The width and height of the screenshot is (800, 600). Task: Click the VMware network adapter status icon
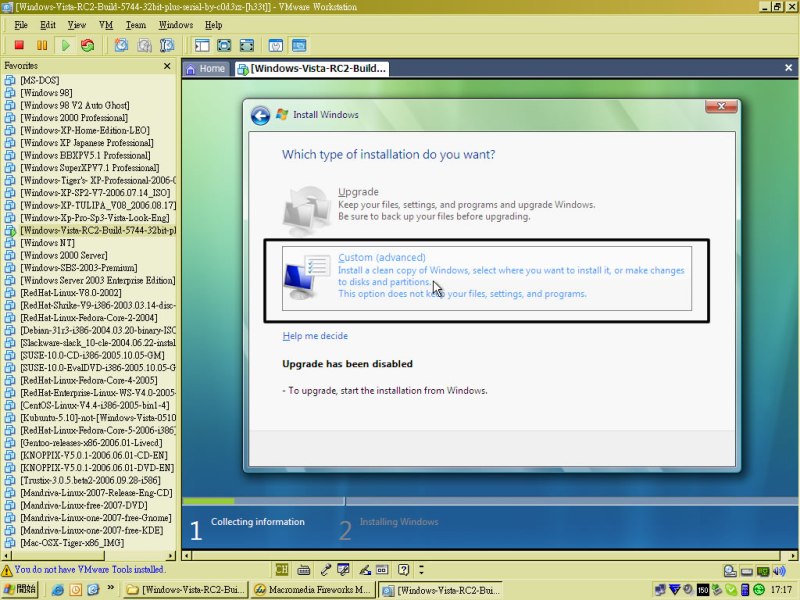763,571
